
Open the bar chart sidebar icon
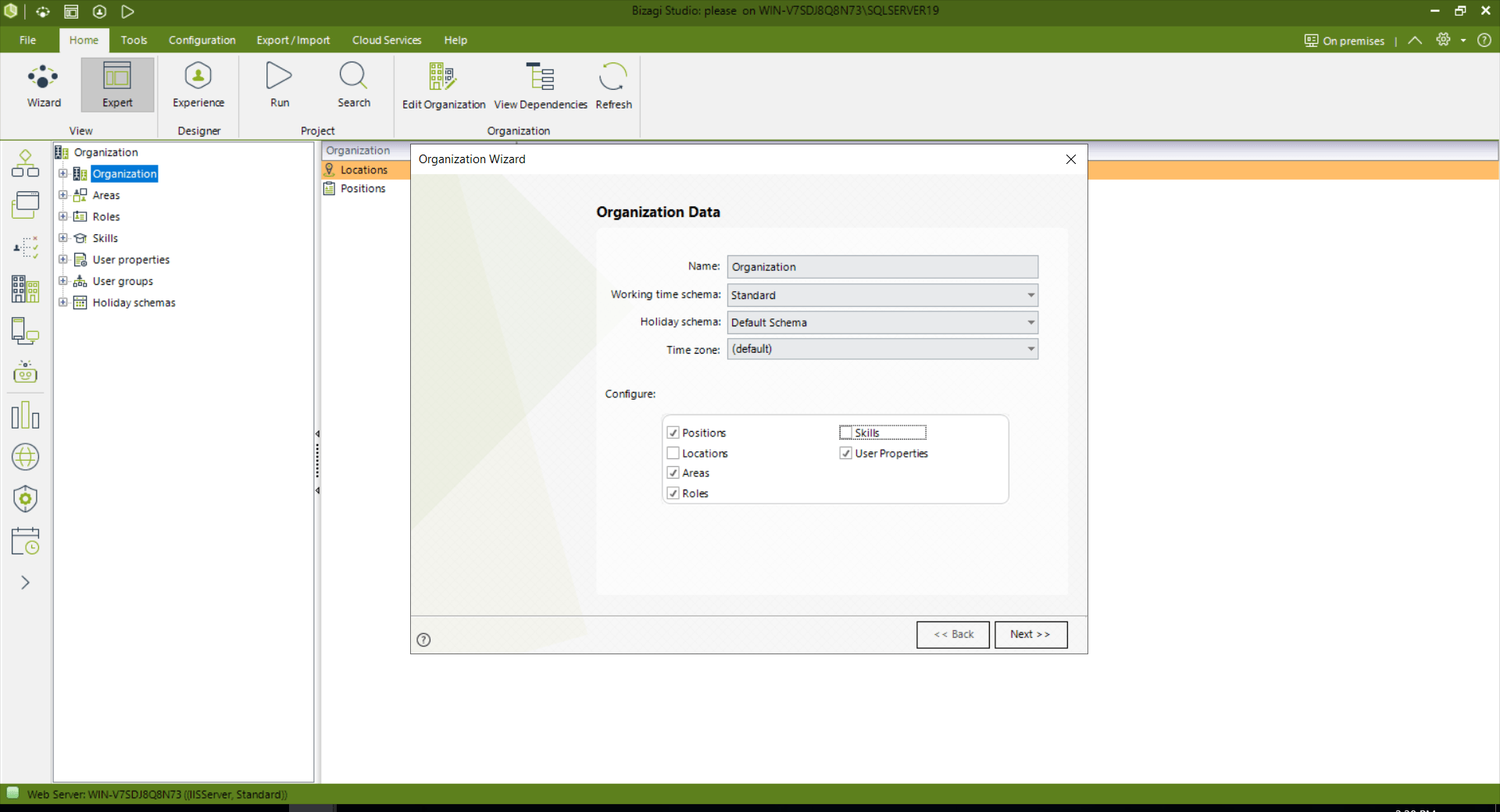click(25, 415)
